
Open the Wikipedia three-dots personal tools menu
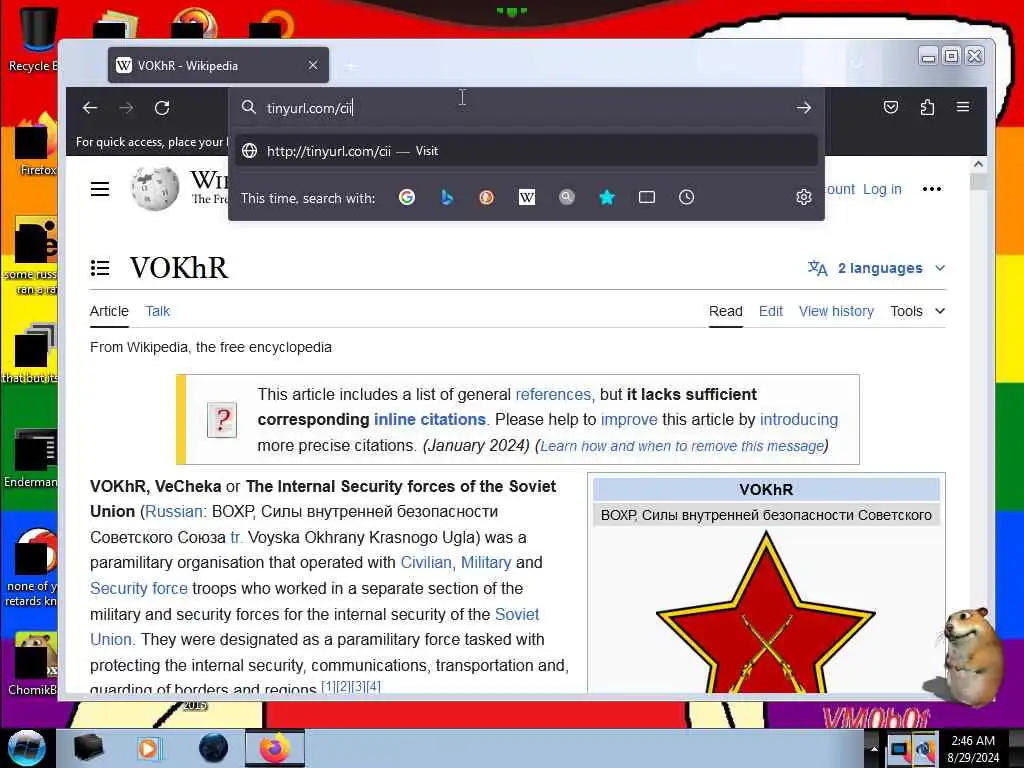(931, 189)
